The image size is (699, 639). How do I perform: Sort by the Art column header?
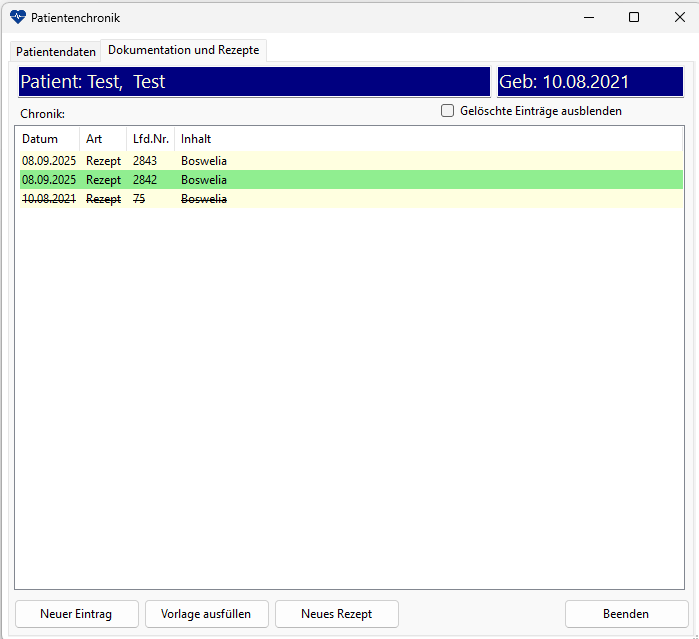[103, 139]
